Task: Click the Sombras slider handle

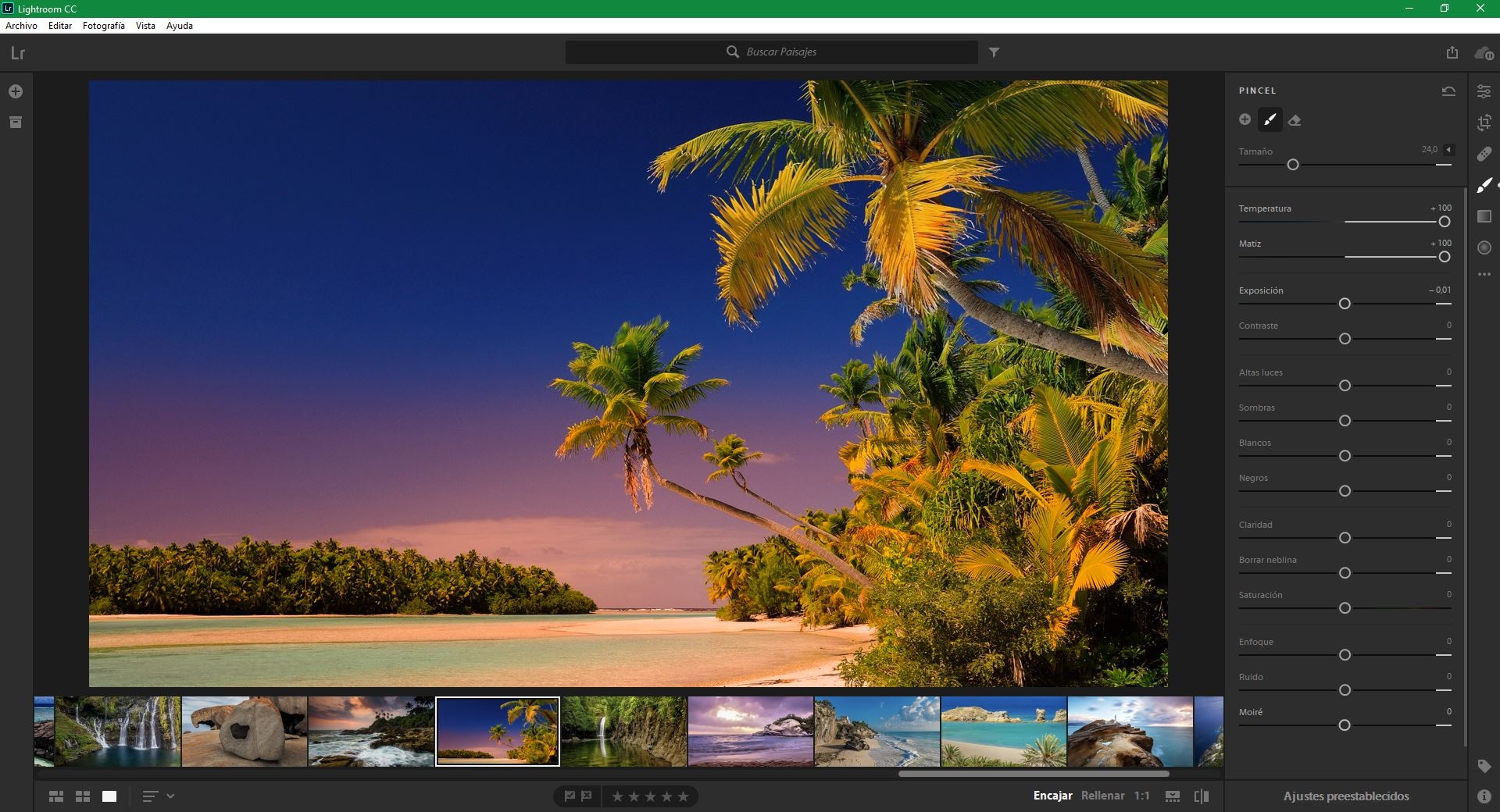Action: click(x=1345, y=421)
